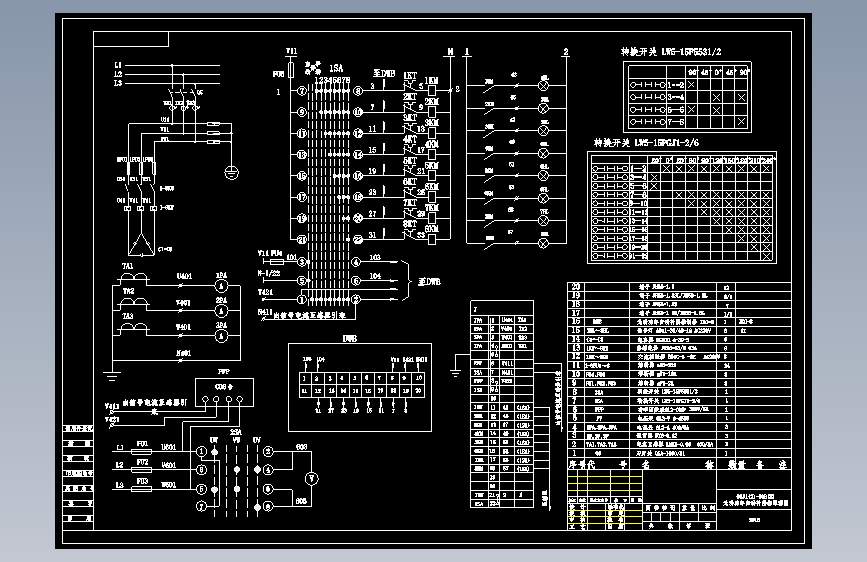The image size is (867, 562).
Task: Click the L1 line label at the top busbars
Action: [x=118, y=65]
